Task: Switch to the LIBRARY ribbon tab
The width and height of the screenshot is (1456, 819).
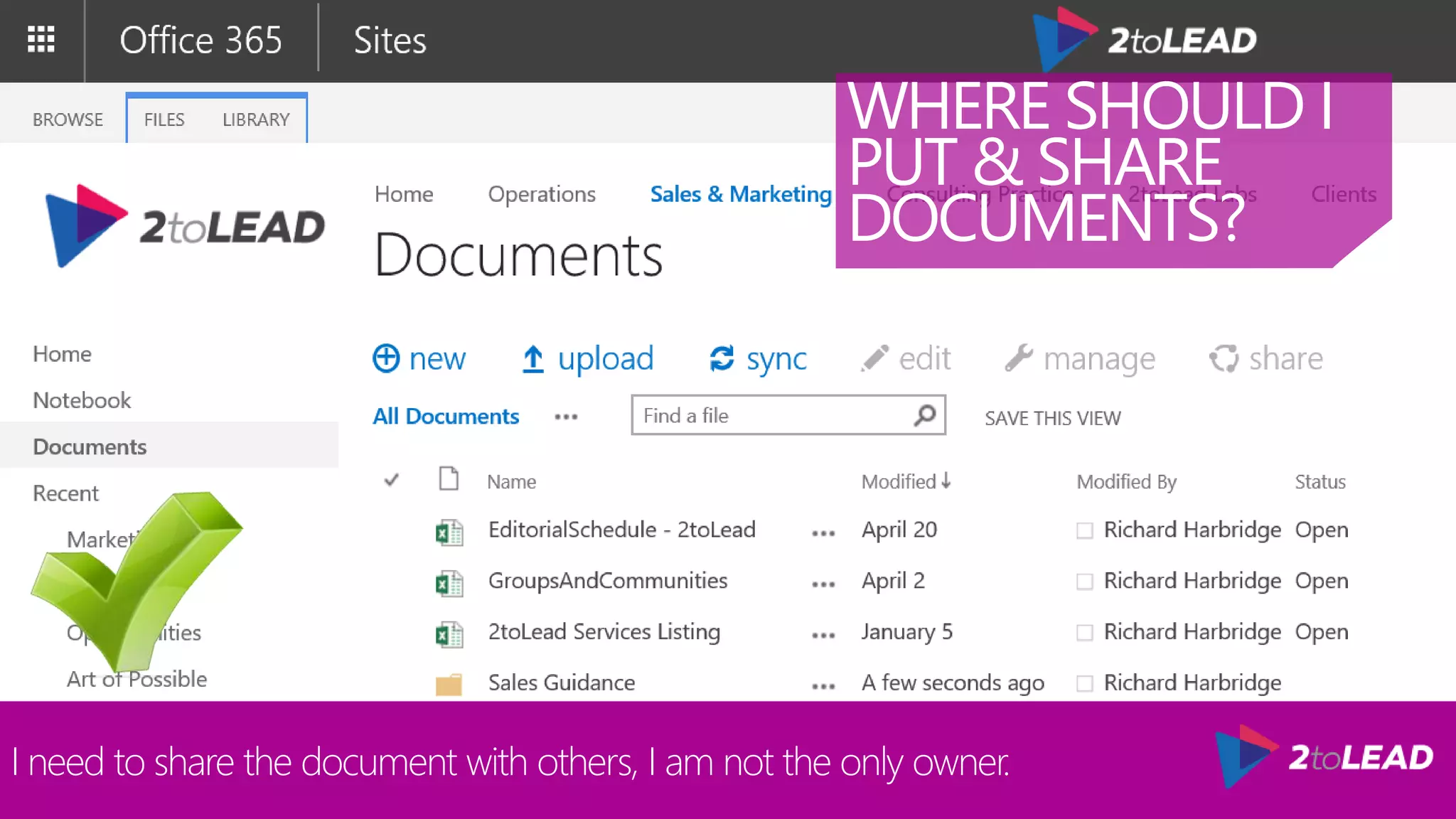Action: tap(256, 119)
